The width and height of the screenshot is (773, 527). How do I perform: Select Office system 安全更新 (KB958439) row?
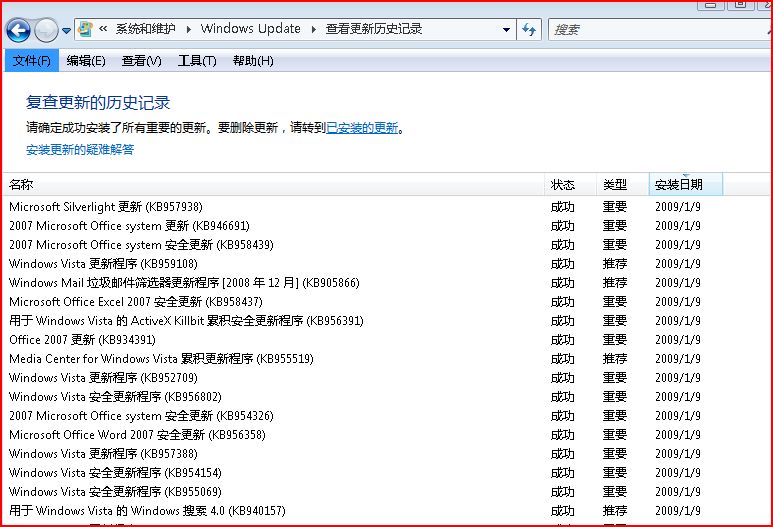click(x=386, y=245)
